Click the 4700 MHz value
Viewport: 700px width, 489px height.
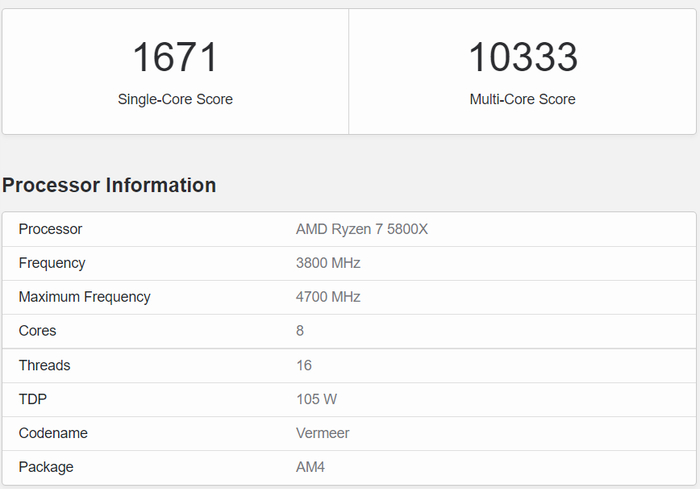(x=328, y=297)
